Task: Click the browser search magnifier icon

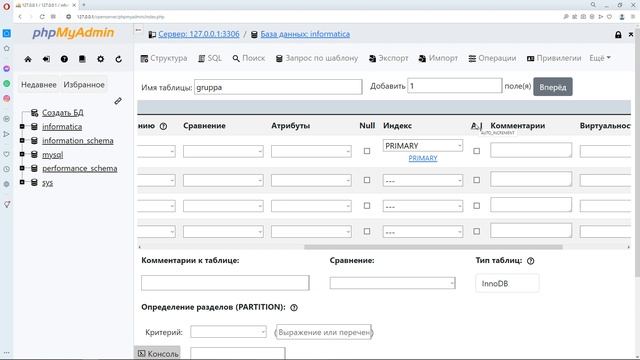Action: (593, 5)
